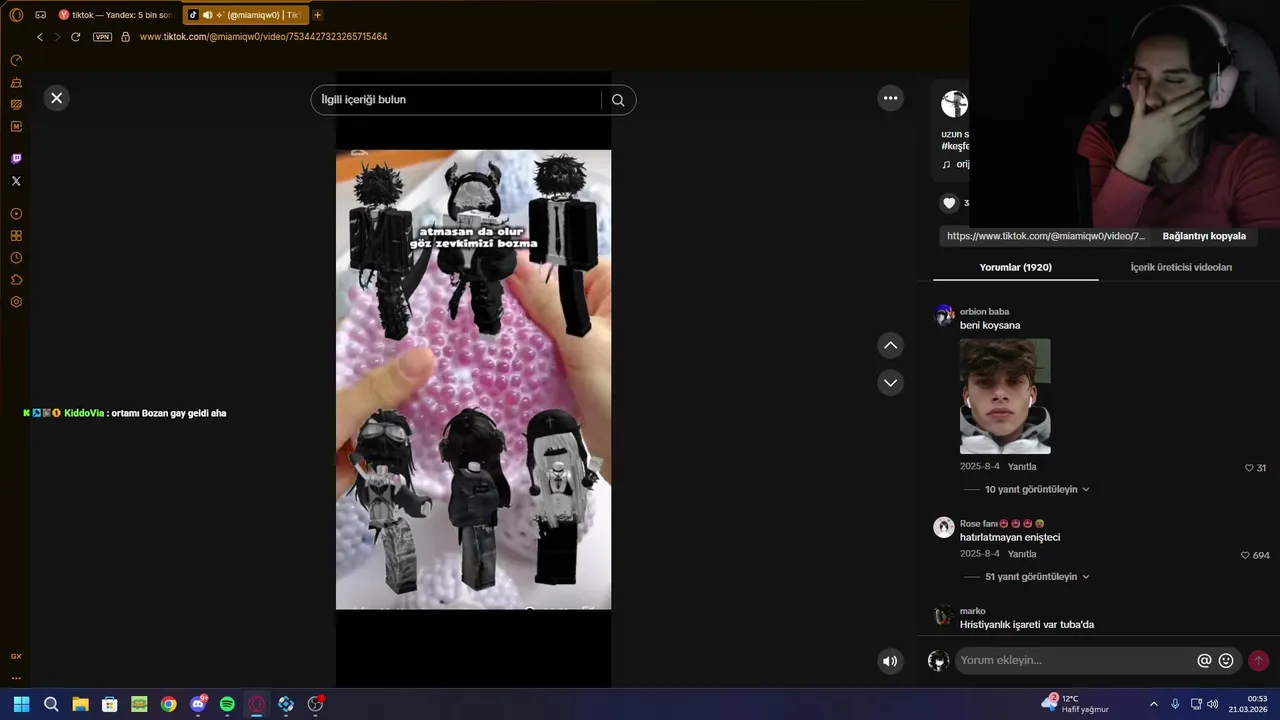Insert a mention with the @ icon
Screen dimensions: 1280x720
pyautogui.click(x=1204, y=661)
